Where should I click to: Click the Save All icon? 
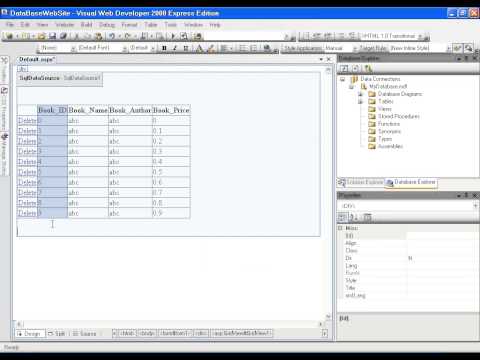(x=63, y=36)
